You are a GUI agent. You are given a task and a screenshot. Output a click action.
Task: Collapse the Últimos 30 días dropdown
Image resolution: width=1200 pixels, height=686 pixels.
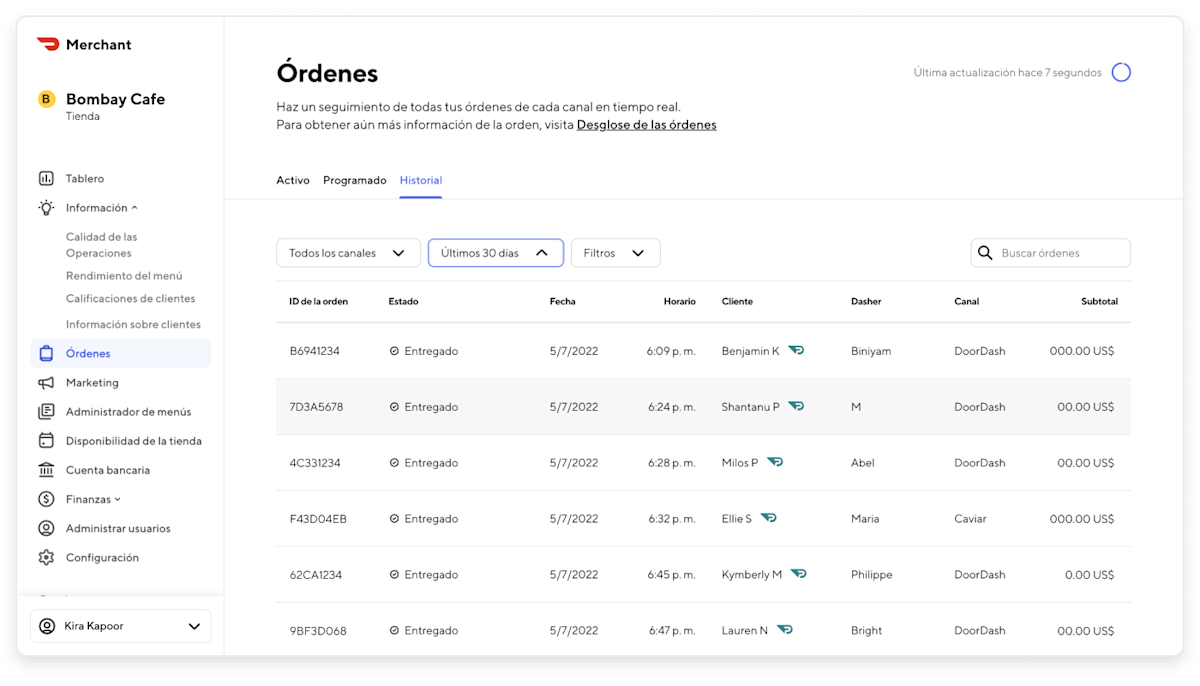coord(495,252)
